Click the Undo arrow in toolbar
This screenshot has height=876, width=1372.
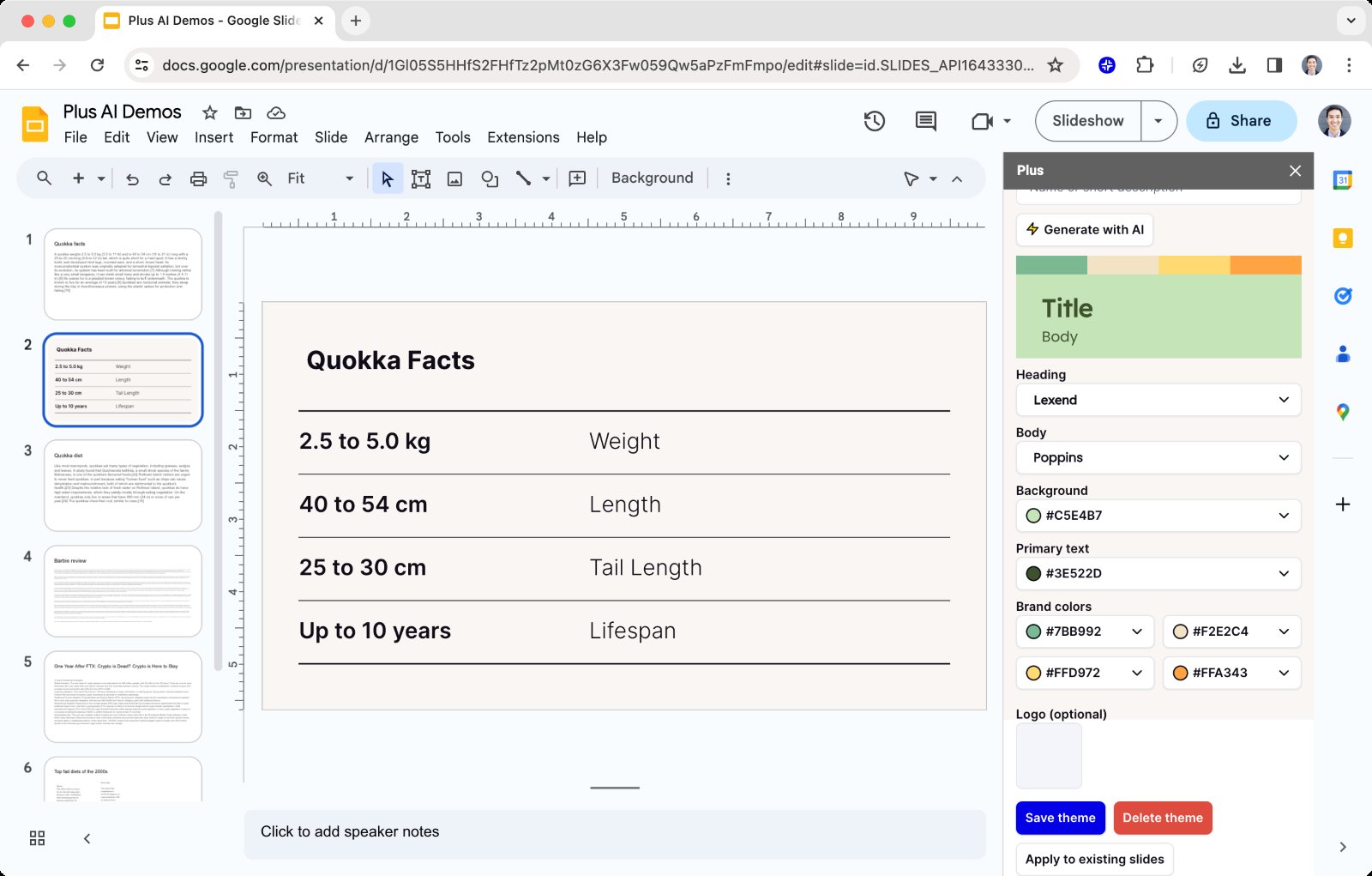[x=132, y=178]
